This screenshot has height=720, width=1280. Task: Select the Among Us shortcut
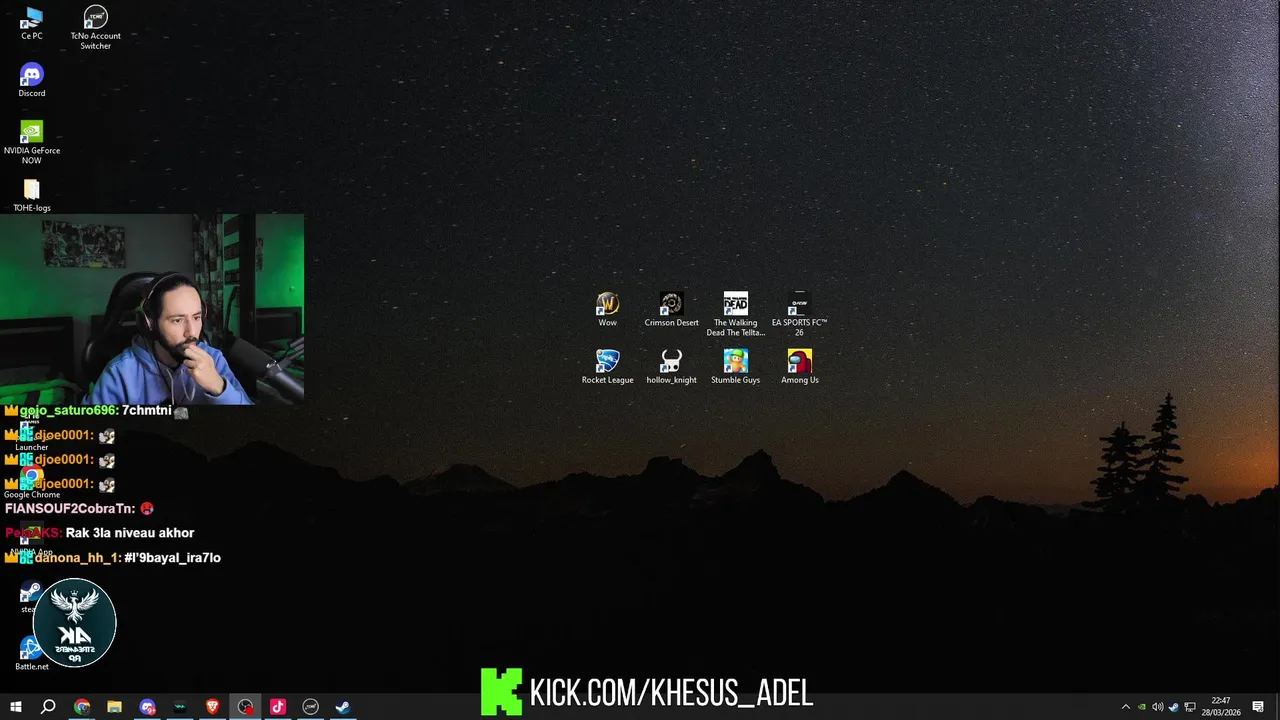click(x=799, y=366)
